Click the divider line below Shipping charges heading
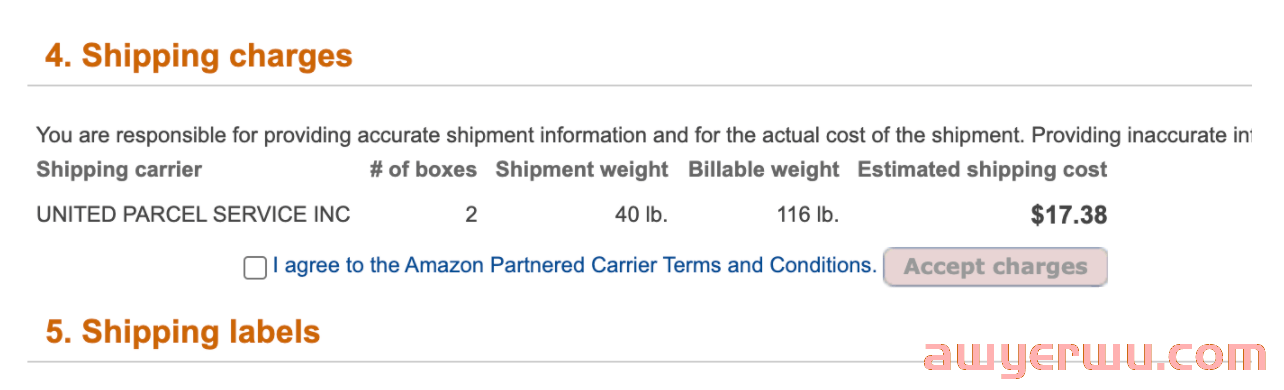The width and height of the screenshot is (1284, 390). [640, 86]
